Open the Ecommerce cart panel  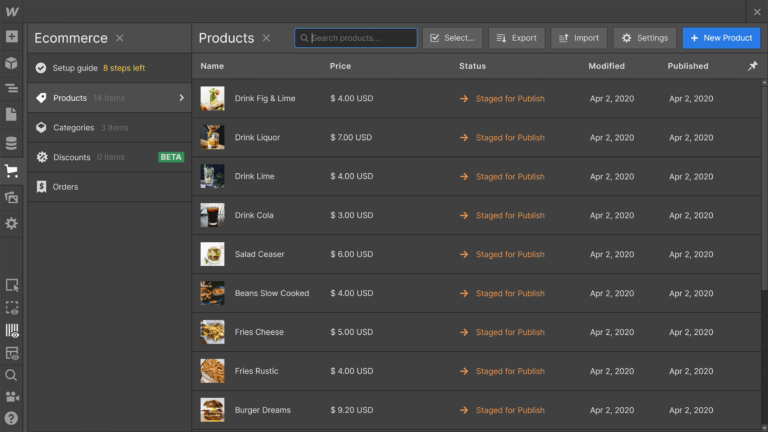point(12,171)
